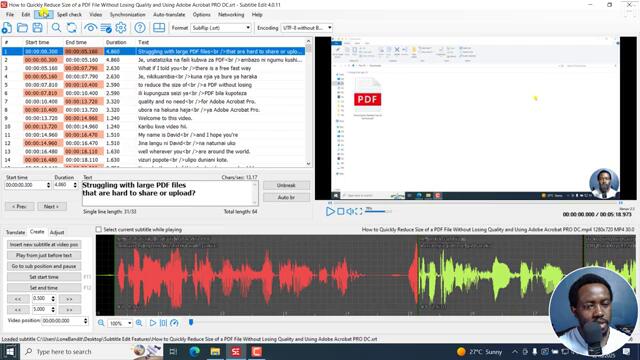Adjust the Duration 4.860 spinner arrows
640x360 pixels.
coord(75,185)
